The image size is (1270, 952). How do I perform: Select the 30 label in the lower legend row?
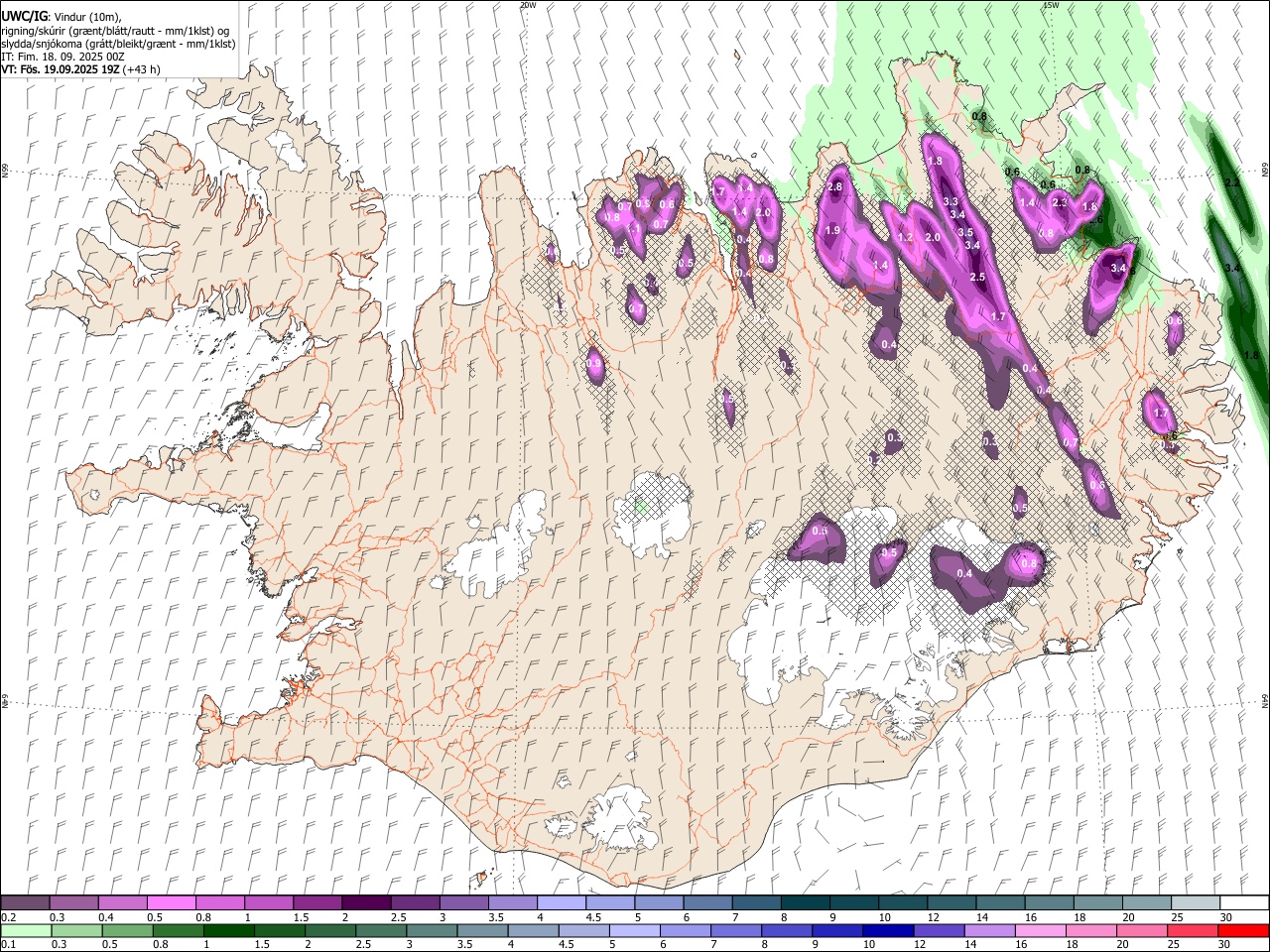click(x=1226, y=944)
